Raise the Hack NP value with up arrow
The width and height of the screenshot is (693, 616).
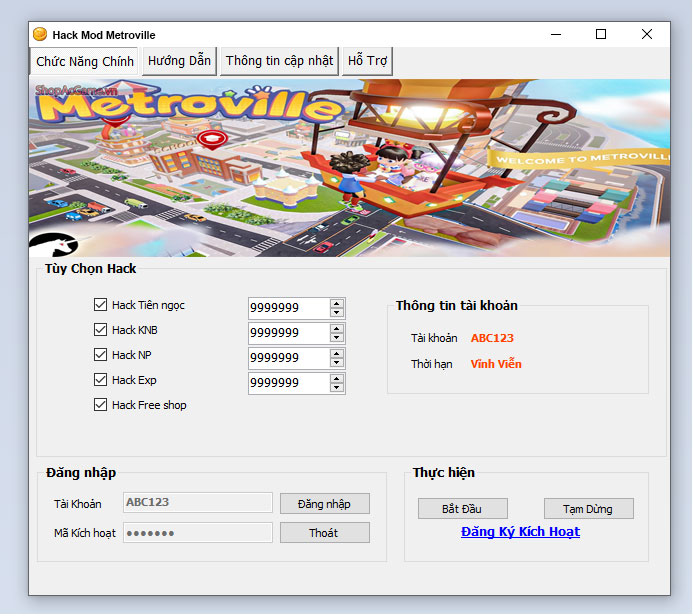pos(337,354)
